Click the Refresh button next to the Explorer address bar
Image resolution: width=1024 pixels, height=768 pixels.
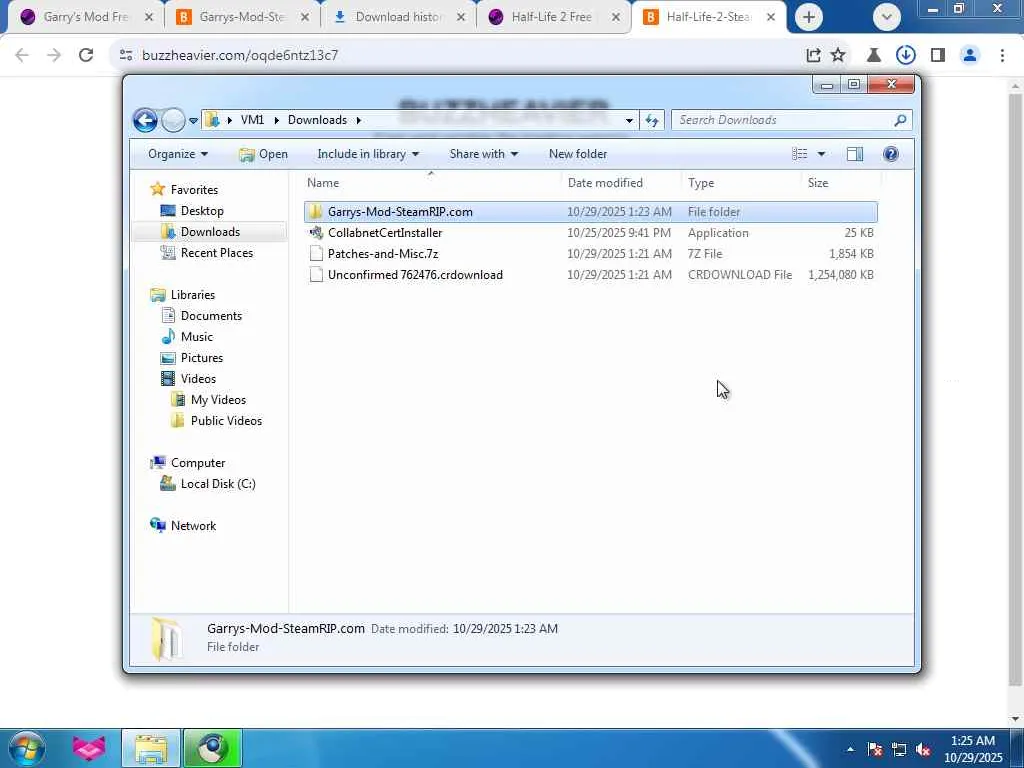(652, 120)
